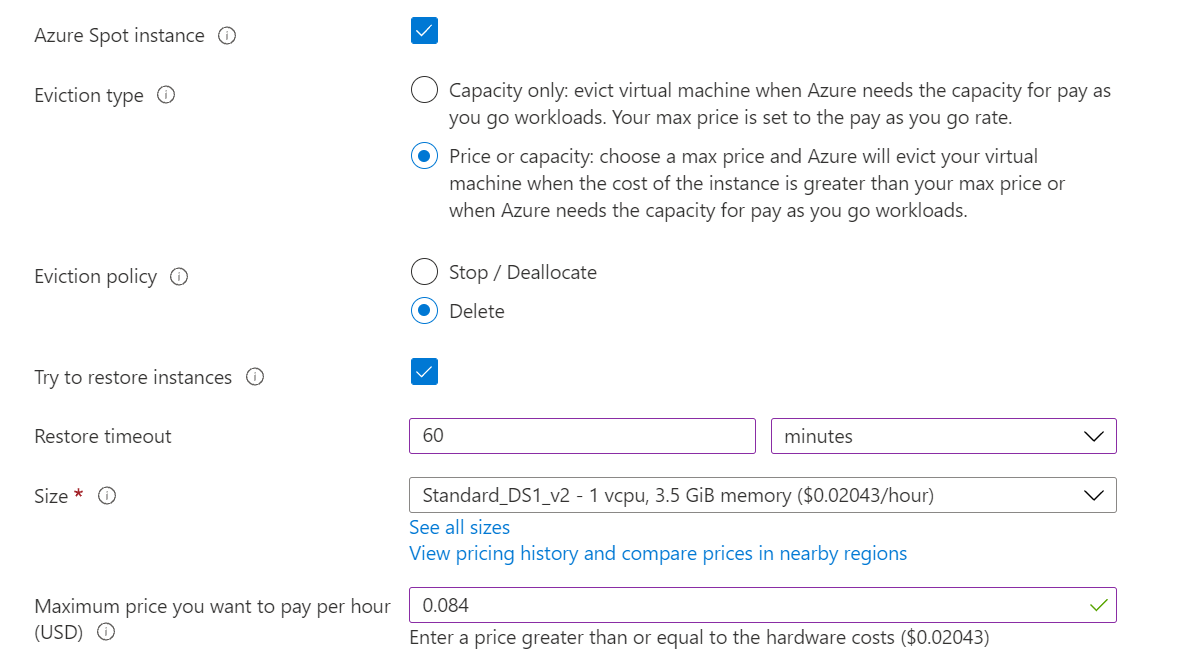
Task: Click the Restore timeout value field
Action: click(582, 436)
